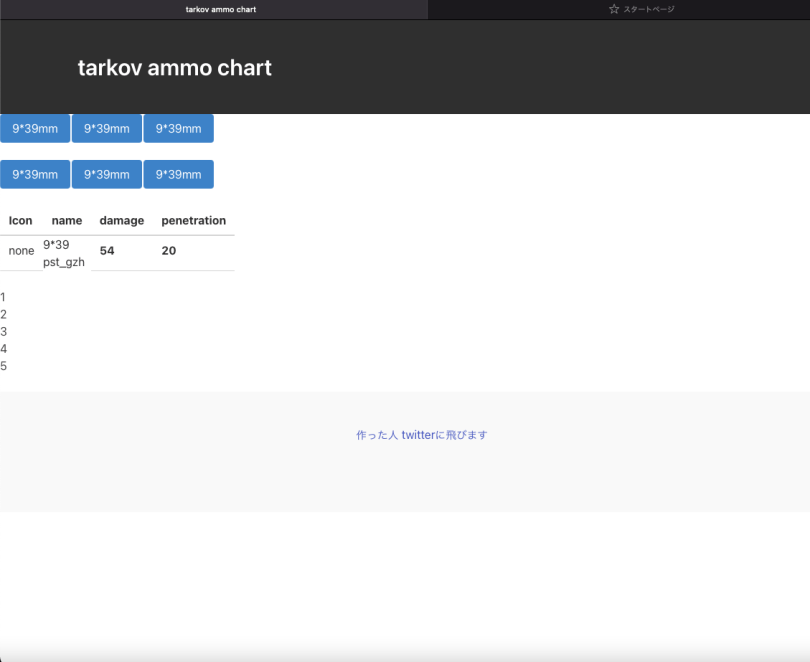The width and height of the screenshot is (810, 662).
Task: Click the star icon on the スタートページ tab
Action: click(x=614, y=9)
